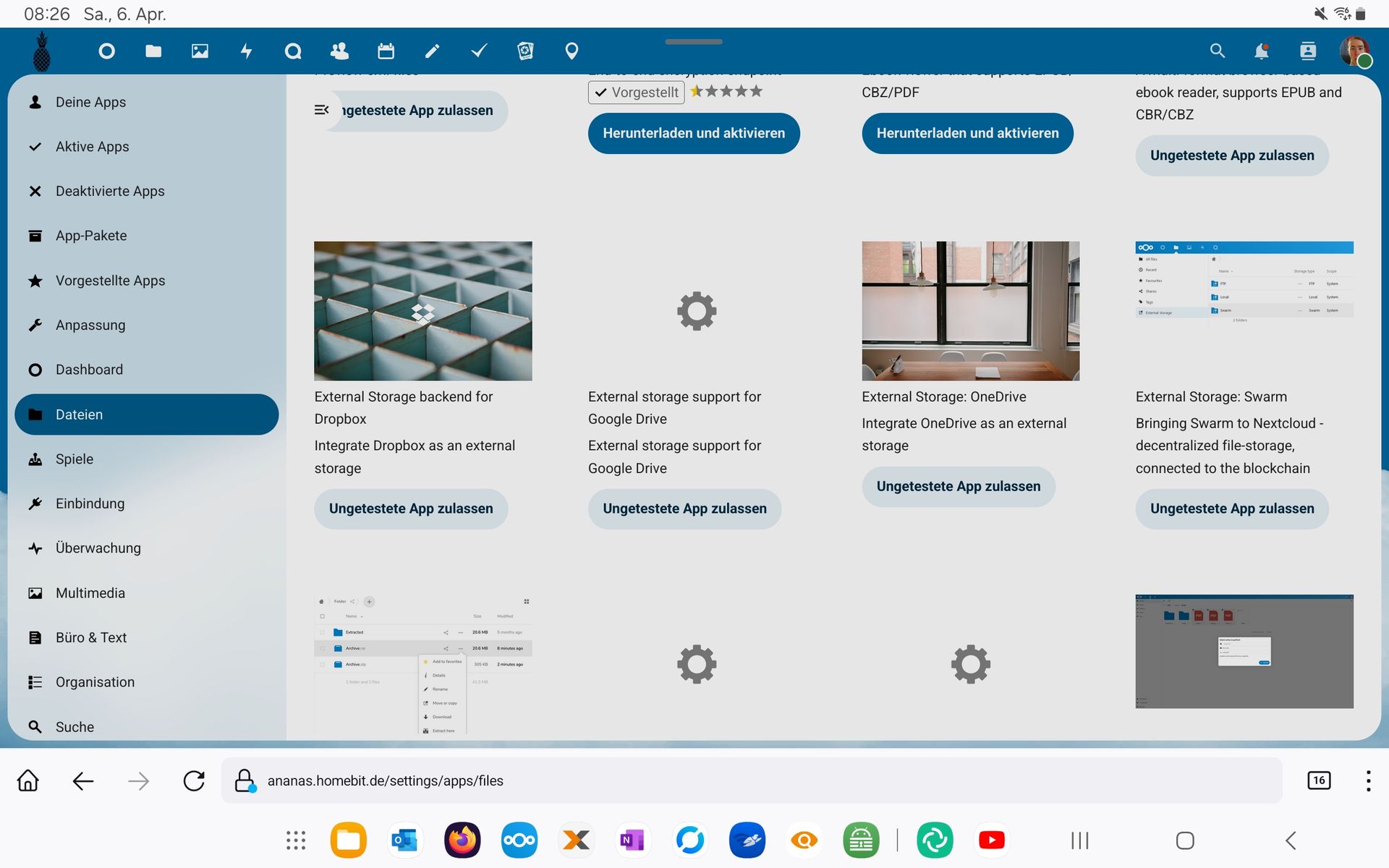
Task: Show the 16 open browser tabs
Action: click(x=1319, y=780)
